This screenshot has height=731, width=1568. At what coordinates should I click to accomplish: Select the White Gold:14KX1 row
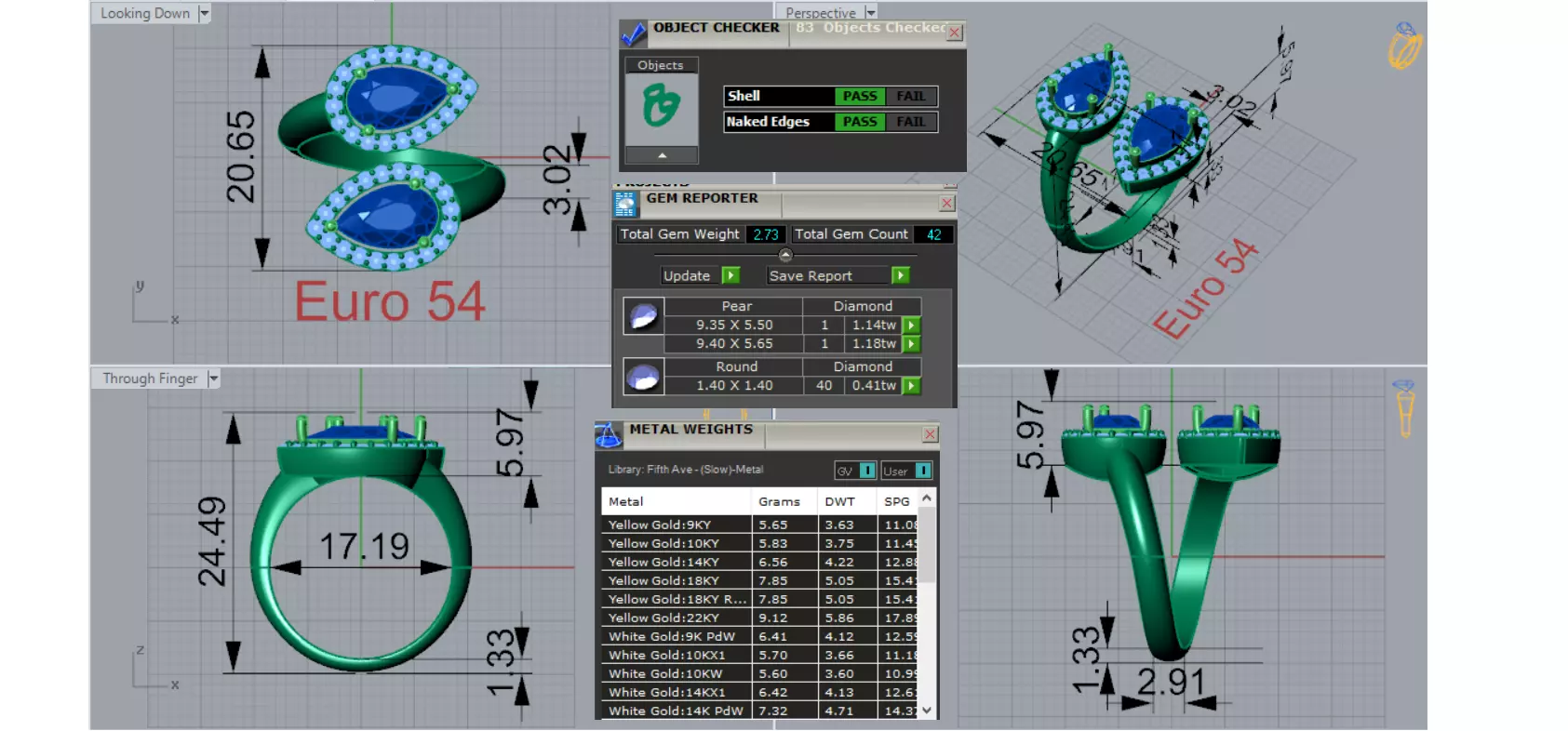pos(759,692)
